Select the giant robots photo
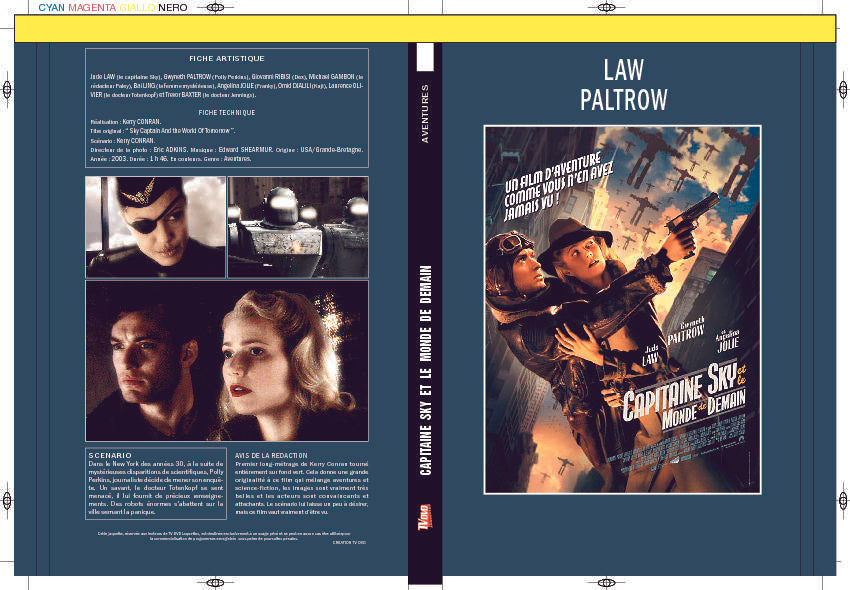This screenshot has width=850, height=590. coord(298,227)
